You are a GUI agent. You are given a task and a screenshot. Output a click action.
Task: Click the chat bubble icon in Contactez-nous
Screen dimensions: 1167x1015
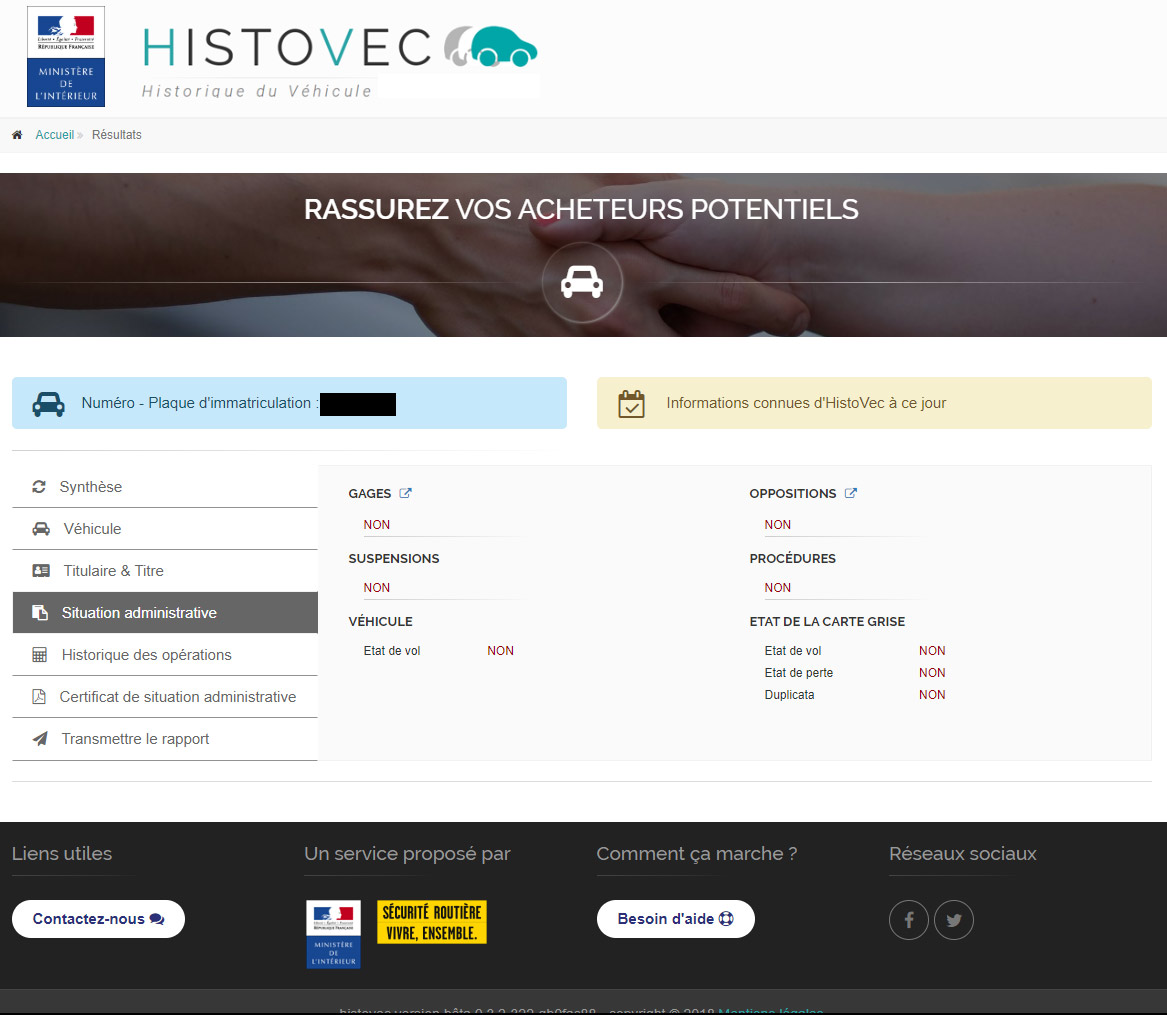[x=156, y=919]
